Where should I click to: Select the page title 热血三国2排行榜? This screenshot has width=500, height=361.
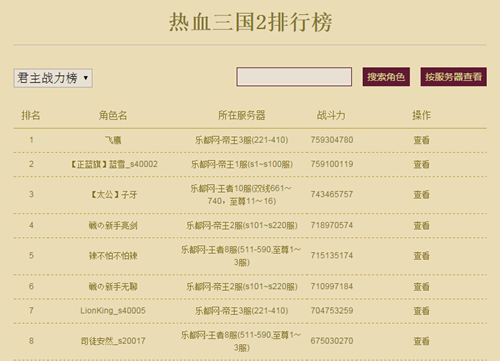(250, 22)
